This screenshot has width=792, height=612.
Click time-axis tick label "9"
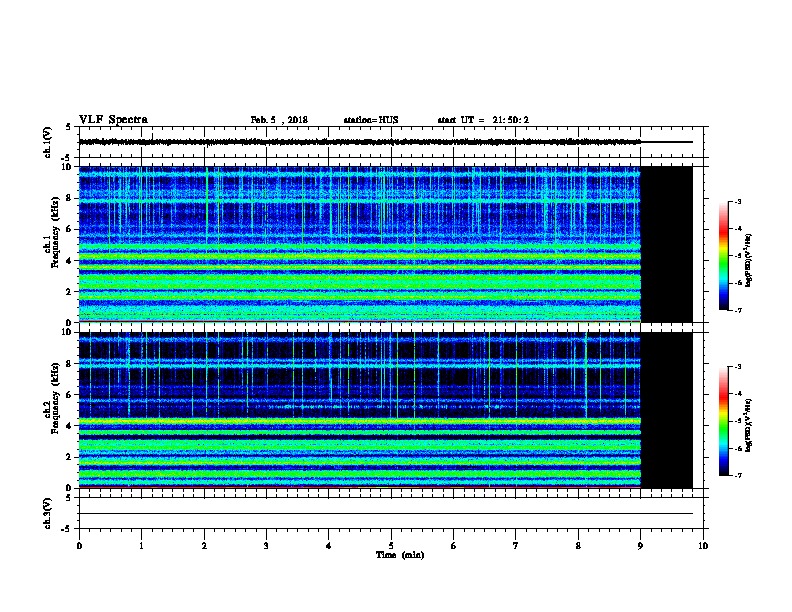point(640,546)
